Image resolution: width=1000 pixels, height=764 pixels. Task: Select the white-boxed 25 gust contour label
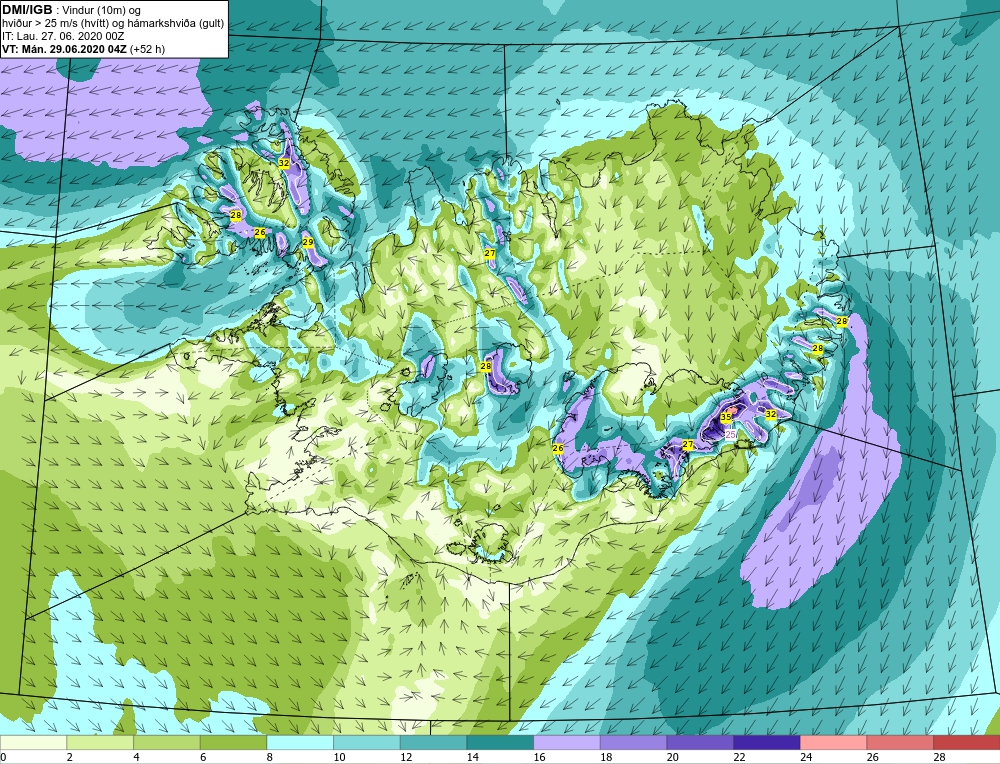732,434
